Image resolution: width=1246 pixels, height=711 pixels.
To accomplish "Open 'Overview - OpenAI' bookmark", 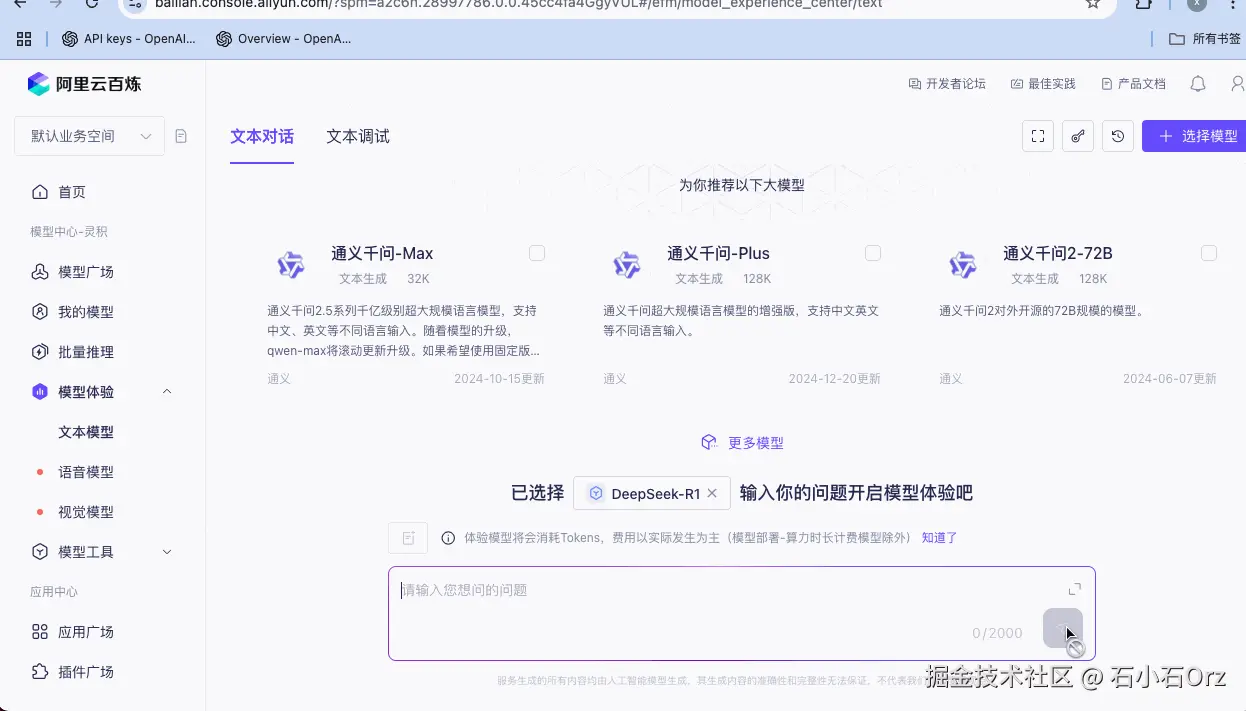I will [x=285, y=39].
